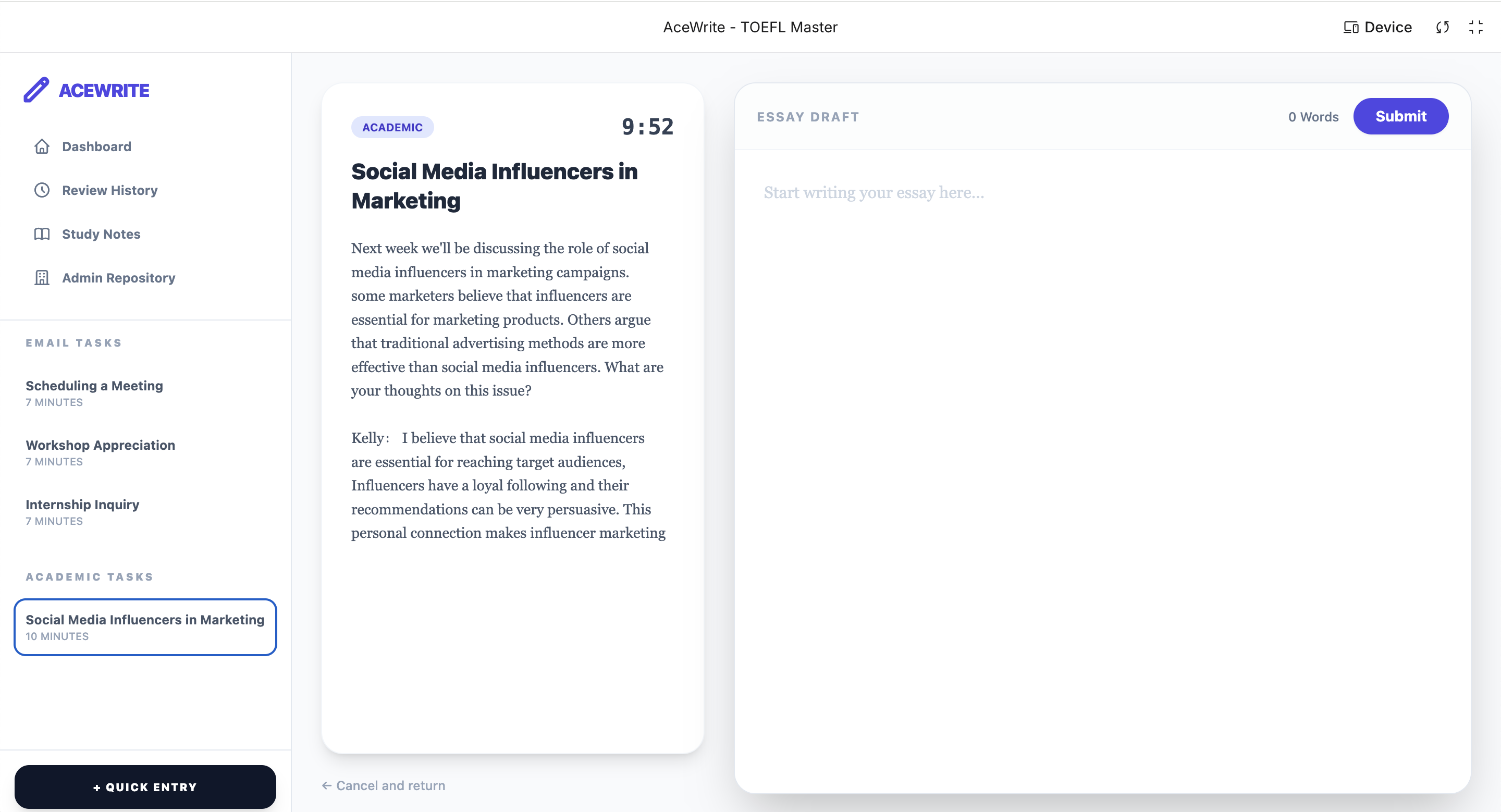Submit the essay draft
The image size is (1501, 812).
(x=1400, y=116)
